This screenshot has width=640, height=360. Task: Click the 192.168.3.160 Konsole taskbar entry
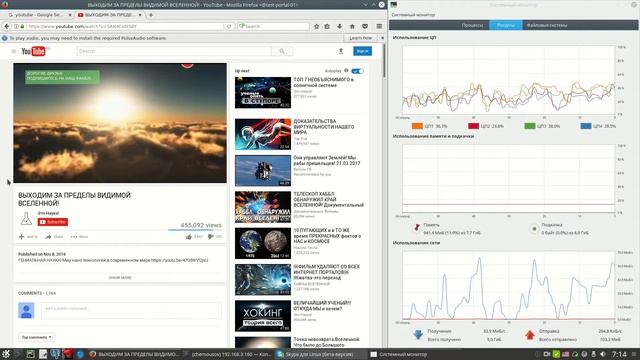pos(229,354)
